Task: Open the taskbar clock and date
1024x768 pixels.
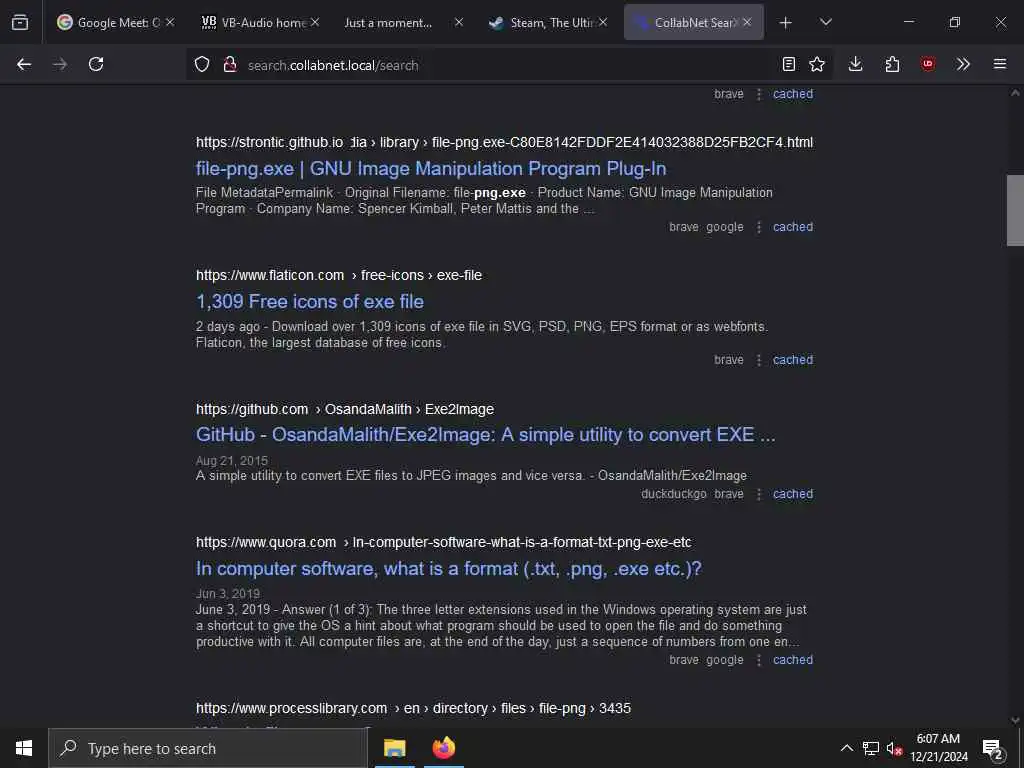Action: 938,748
